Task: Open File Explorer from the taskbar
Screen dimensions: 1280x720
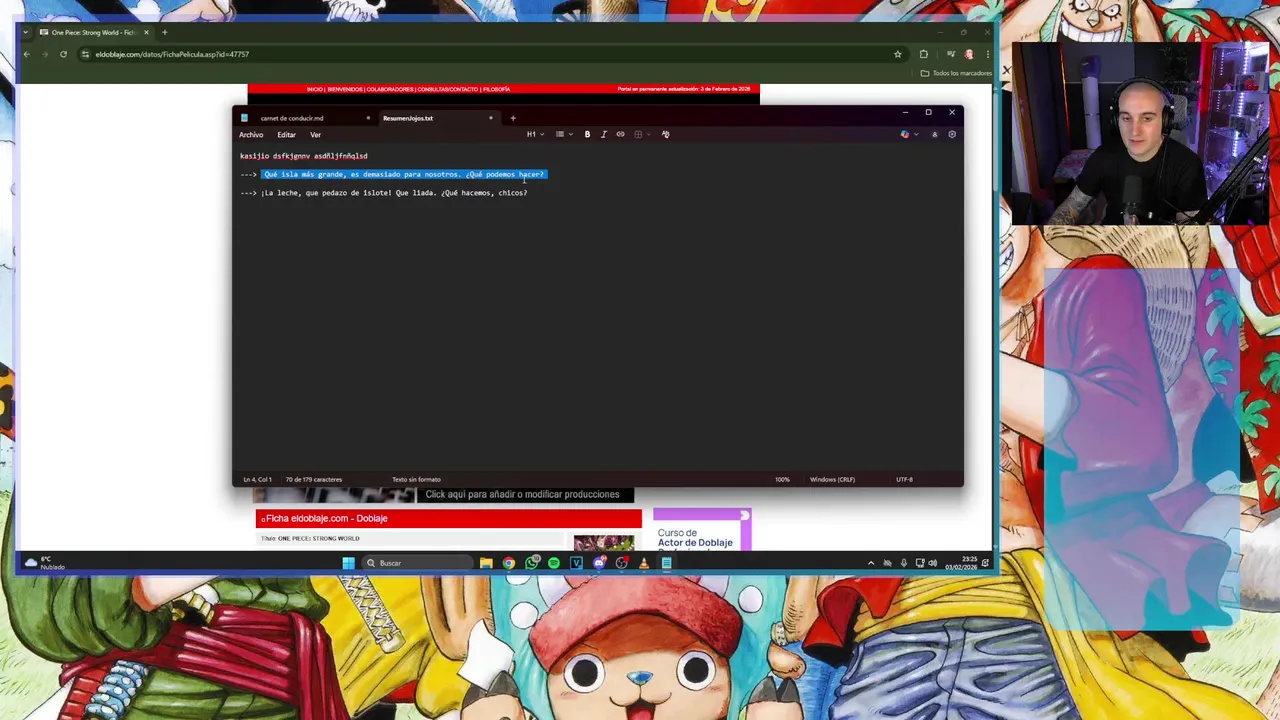Action: 486,563
